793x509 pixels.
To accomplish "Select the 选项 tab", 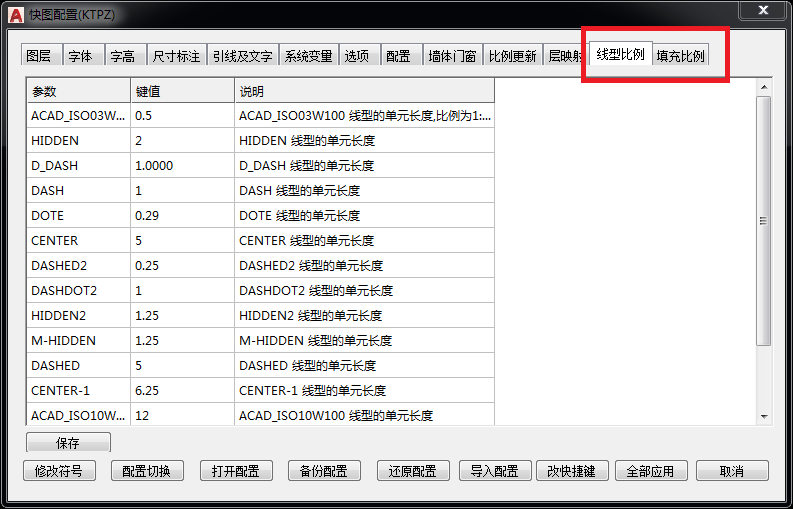I will pos(360,55).
